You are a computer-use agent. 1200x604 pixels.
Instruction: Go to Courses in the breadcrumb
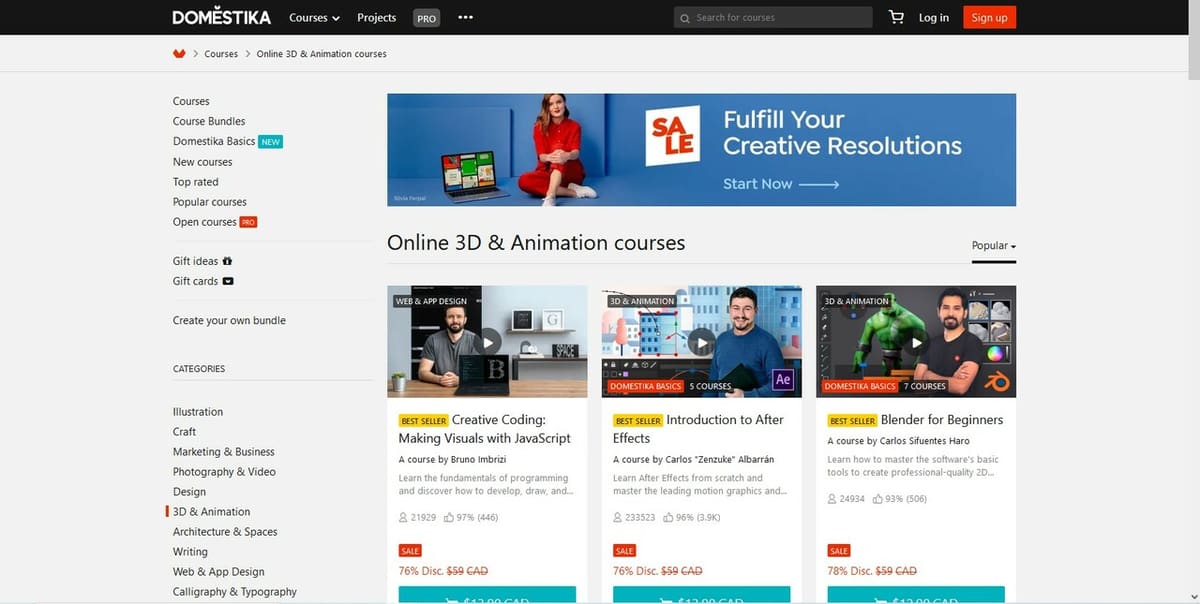click(221, 54)
